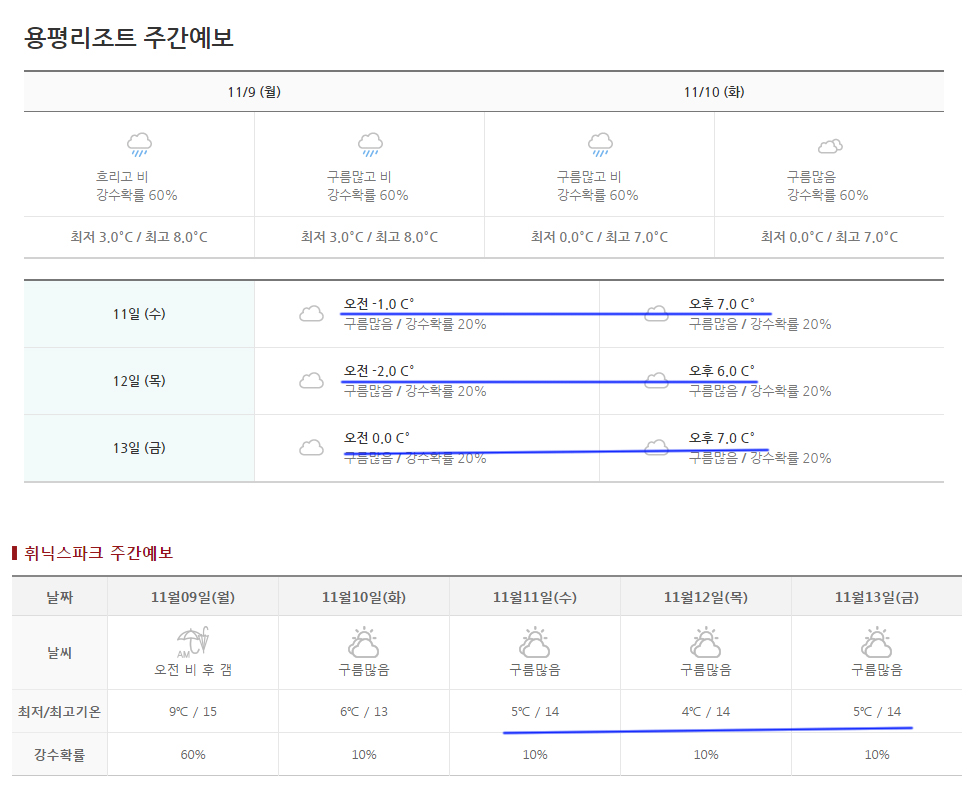The height and width of the screenshot is (788, 978).
Task: Click the 오전 -1.0 C° temperature text
Action: (379, 304)
